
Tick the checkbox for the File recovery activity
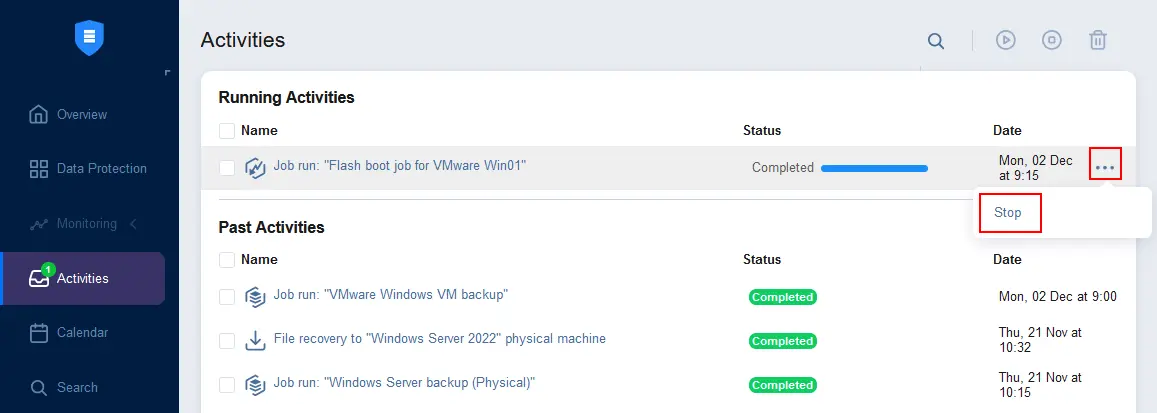click(227, 341)
